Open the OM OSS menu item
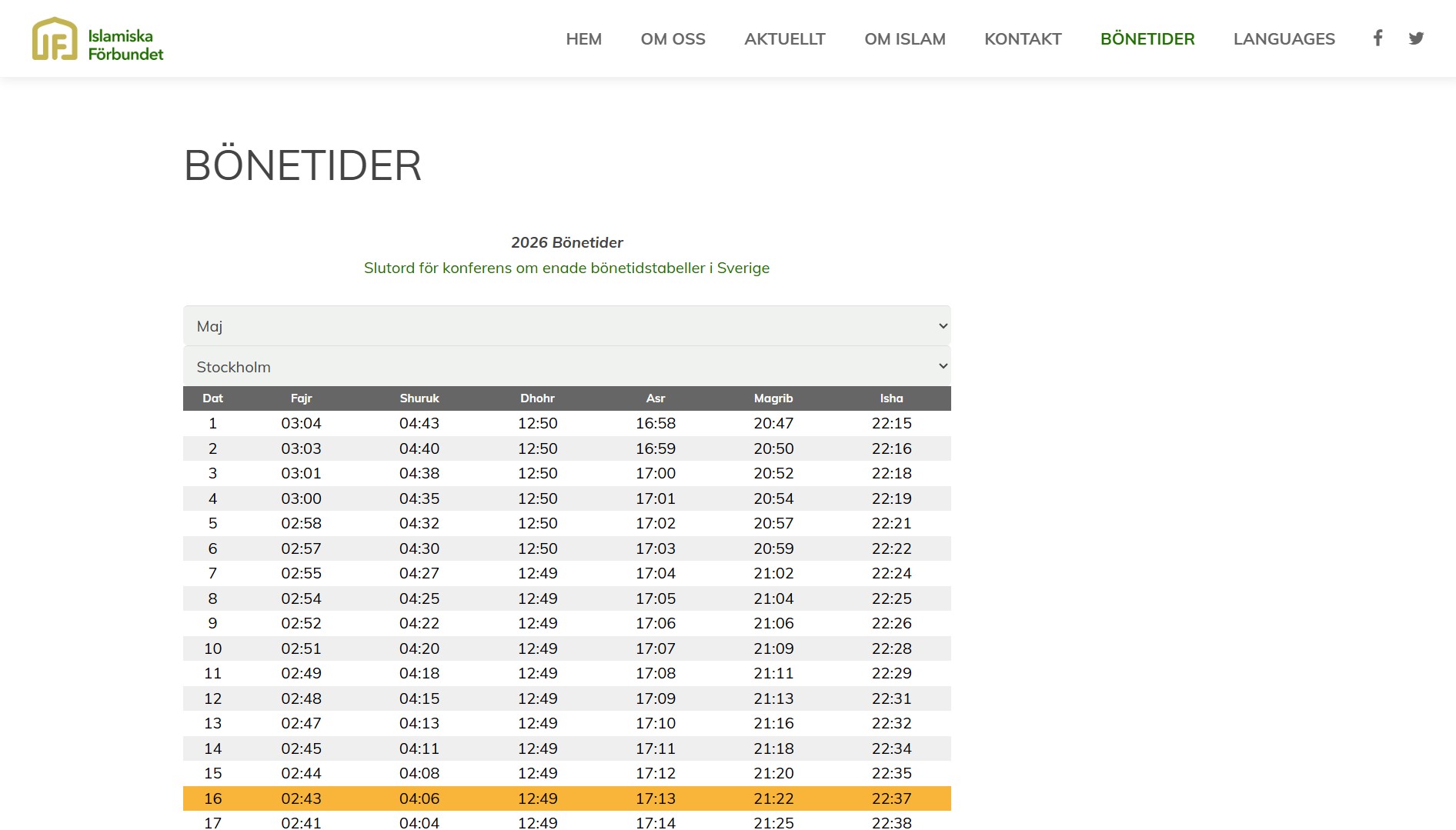This screenshot has height=830, width=1456. coord(673,38)
